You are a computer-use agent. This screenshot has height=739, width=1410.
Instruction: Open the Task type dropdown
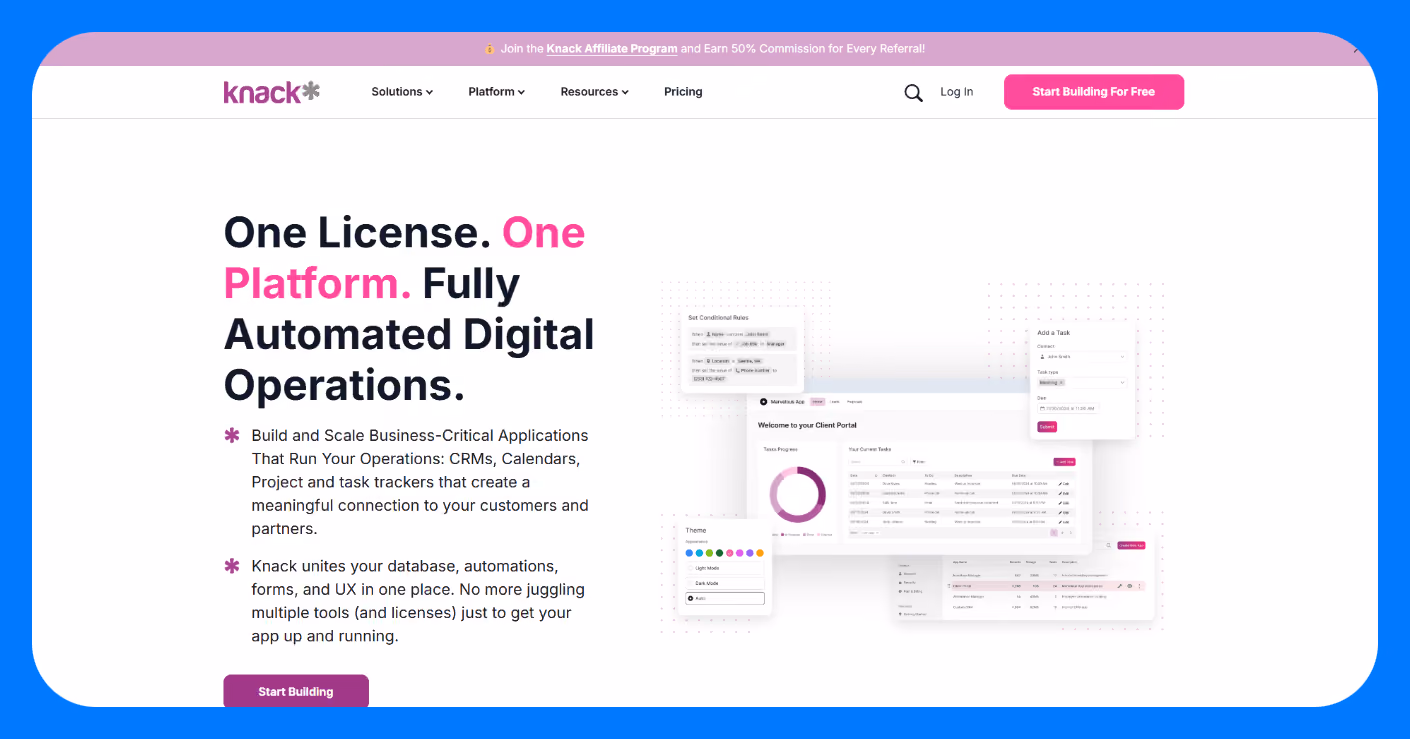(x=1082, y=382)
